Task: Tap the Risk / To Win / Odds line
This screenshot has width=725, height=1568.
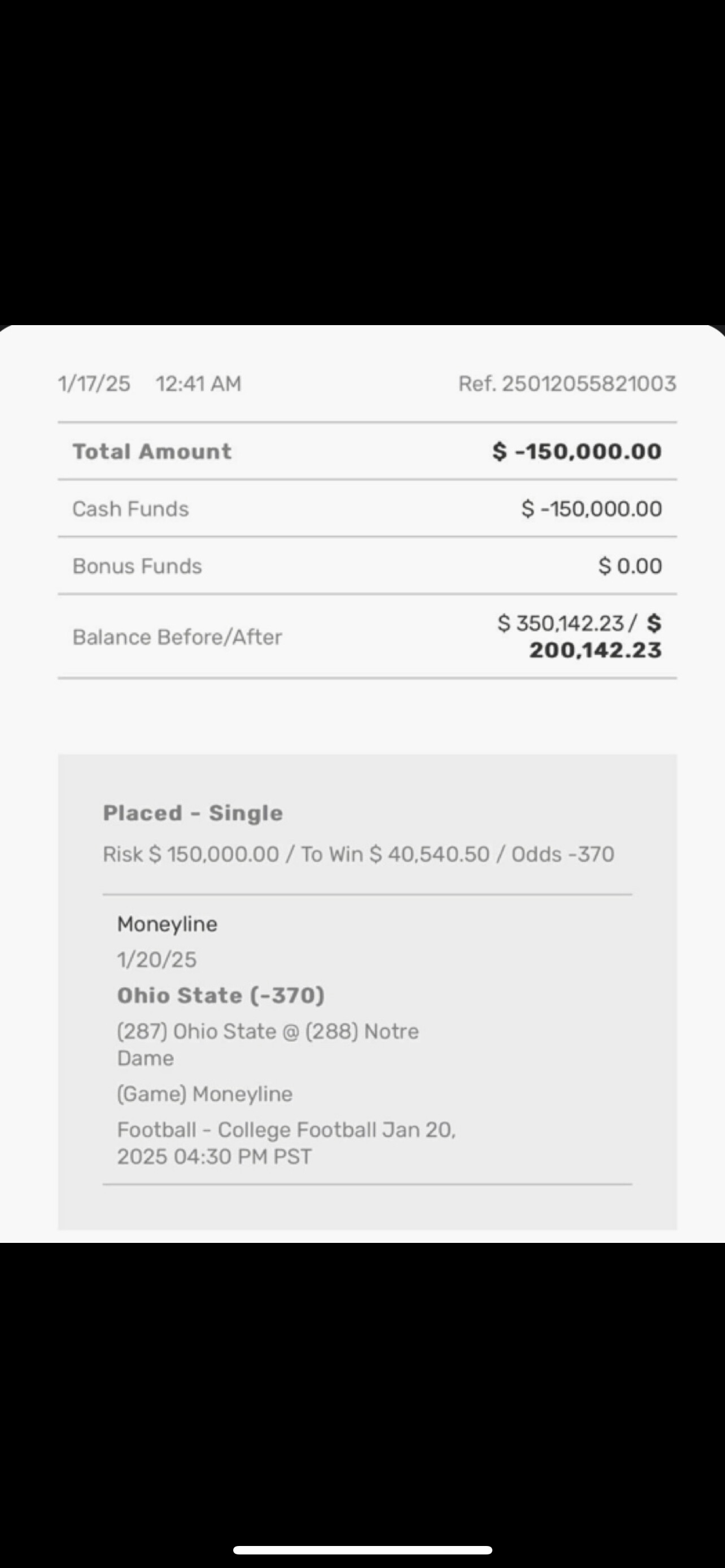Action: 358,854
